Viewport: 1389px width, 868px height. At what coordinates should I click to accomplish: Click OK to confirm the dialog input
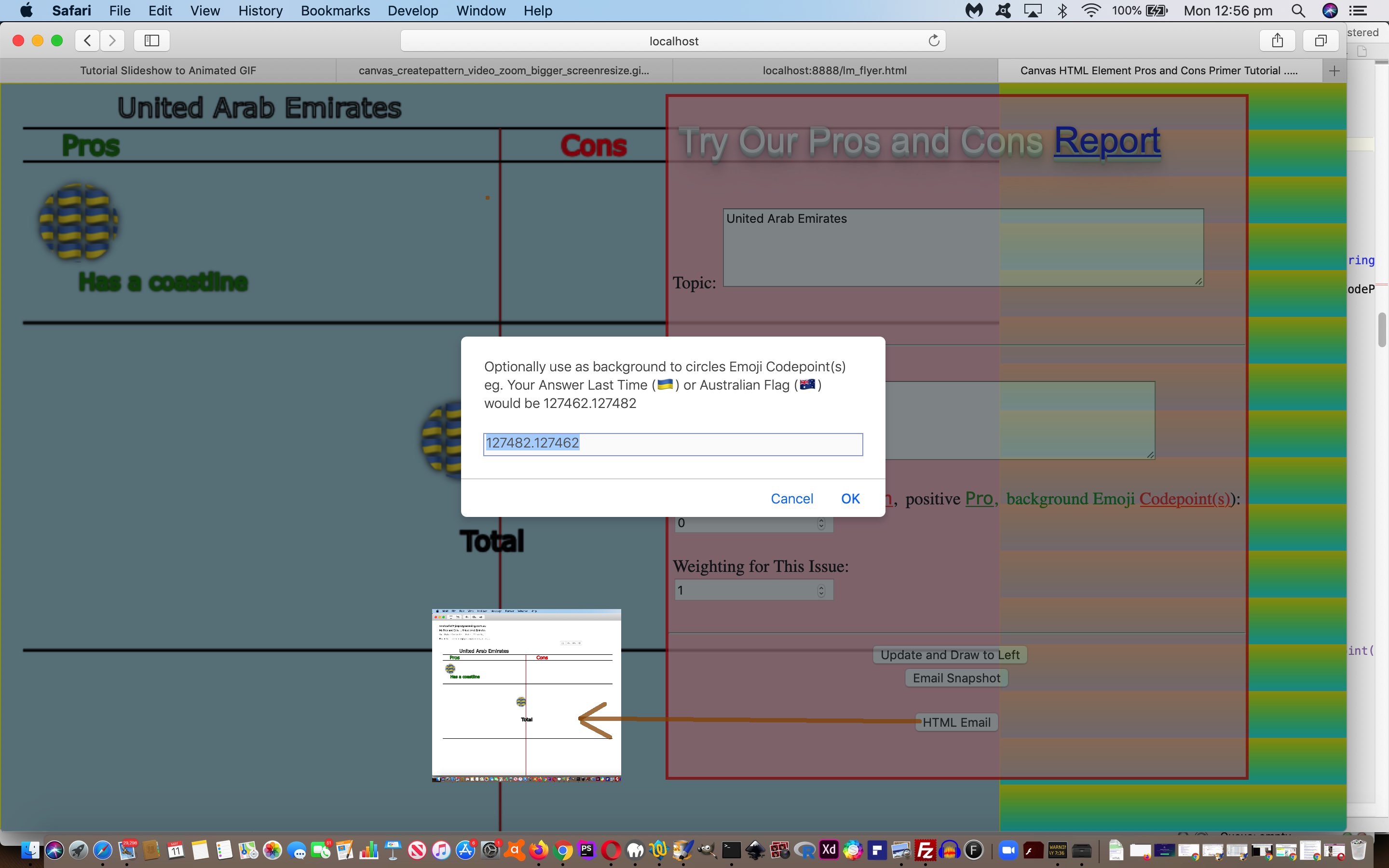click(x=850, y=498)
